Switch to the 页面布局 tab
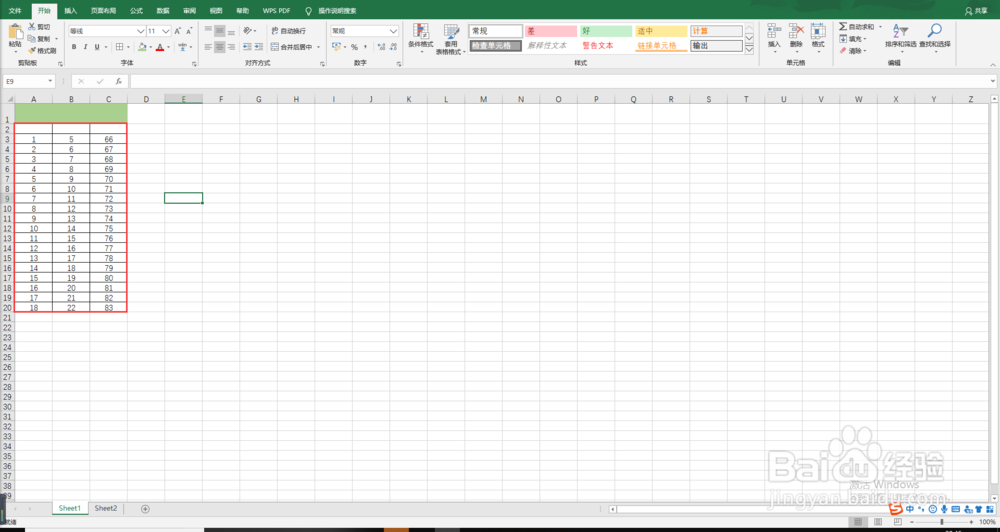 tap(103, 11)
